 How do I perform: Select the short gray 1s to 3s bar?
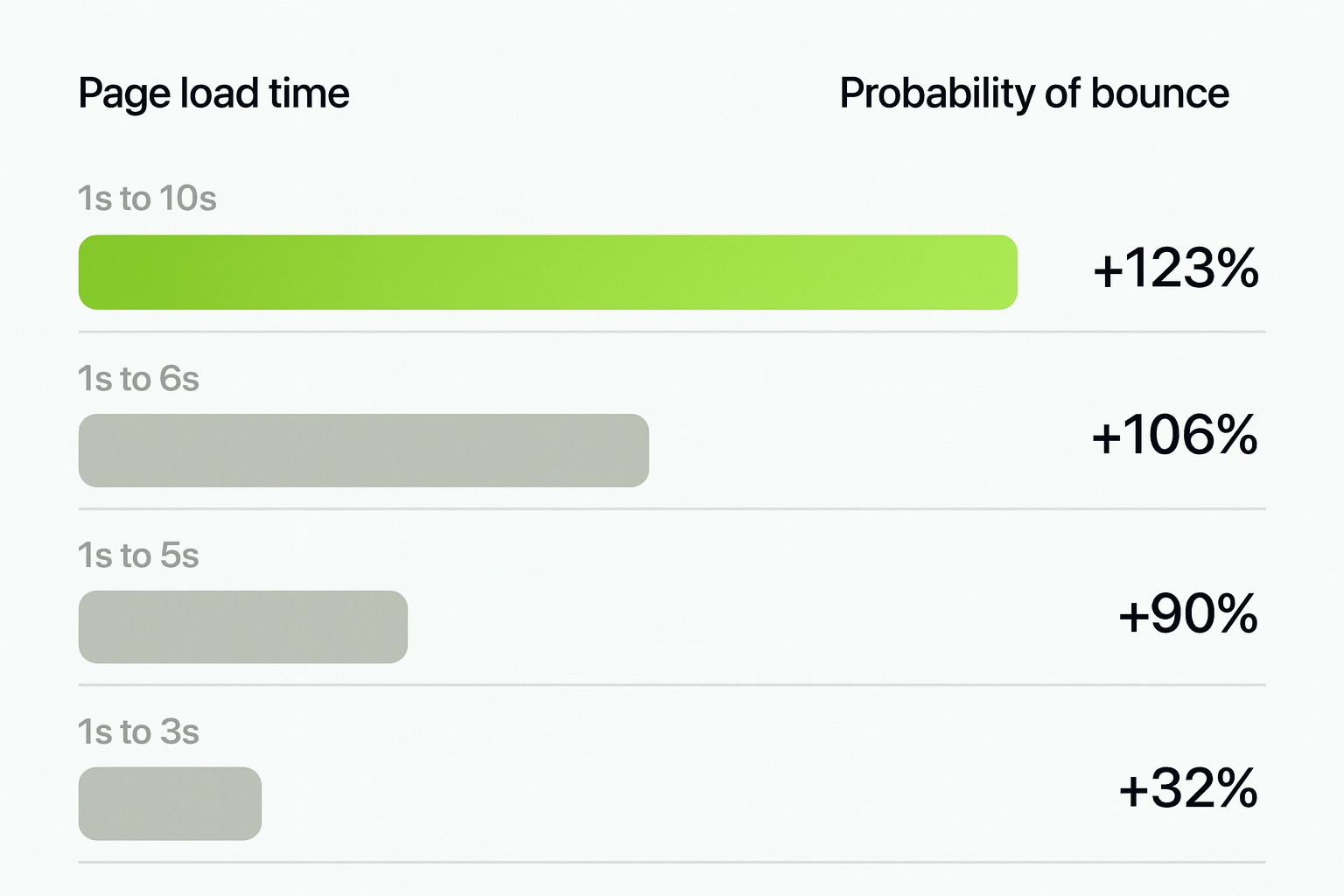point(170,803)
